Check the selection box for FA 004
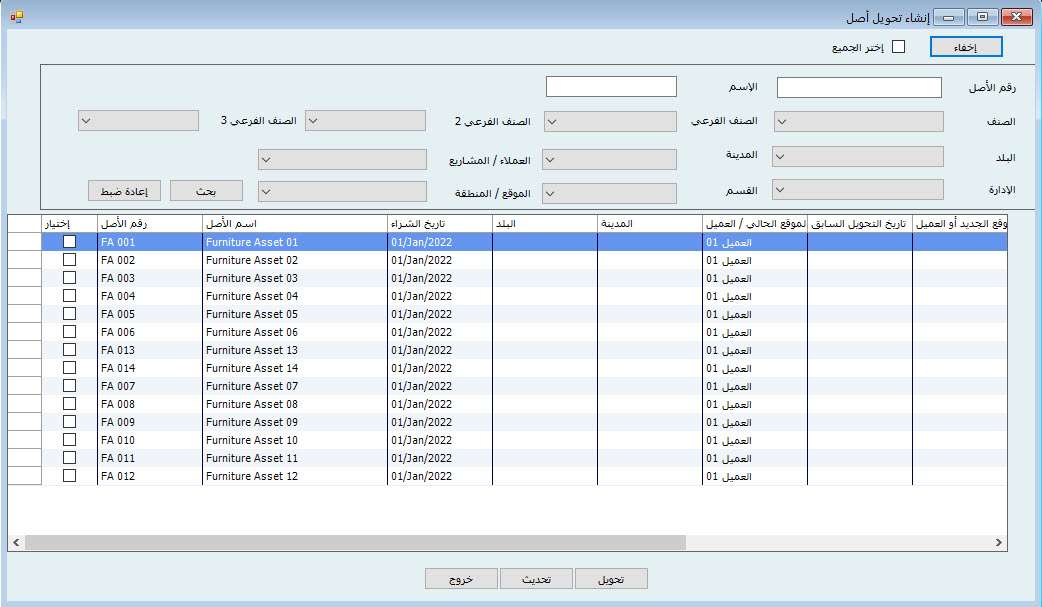 coord(69,296)
